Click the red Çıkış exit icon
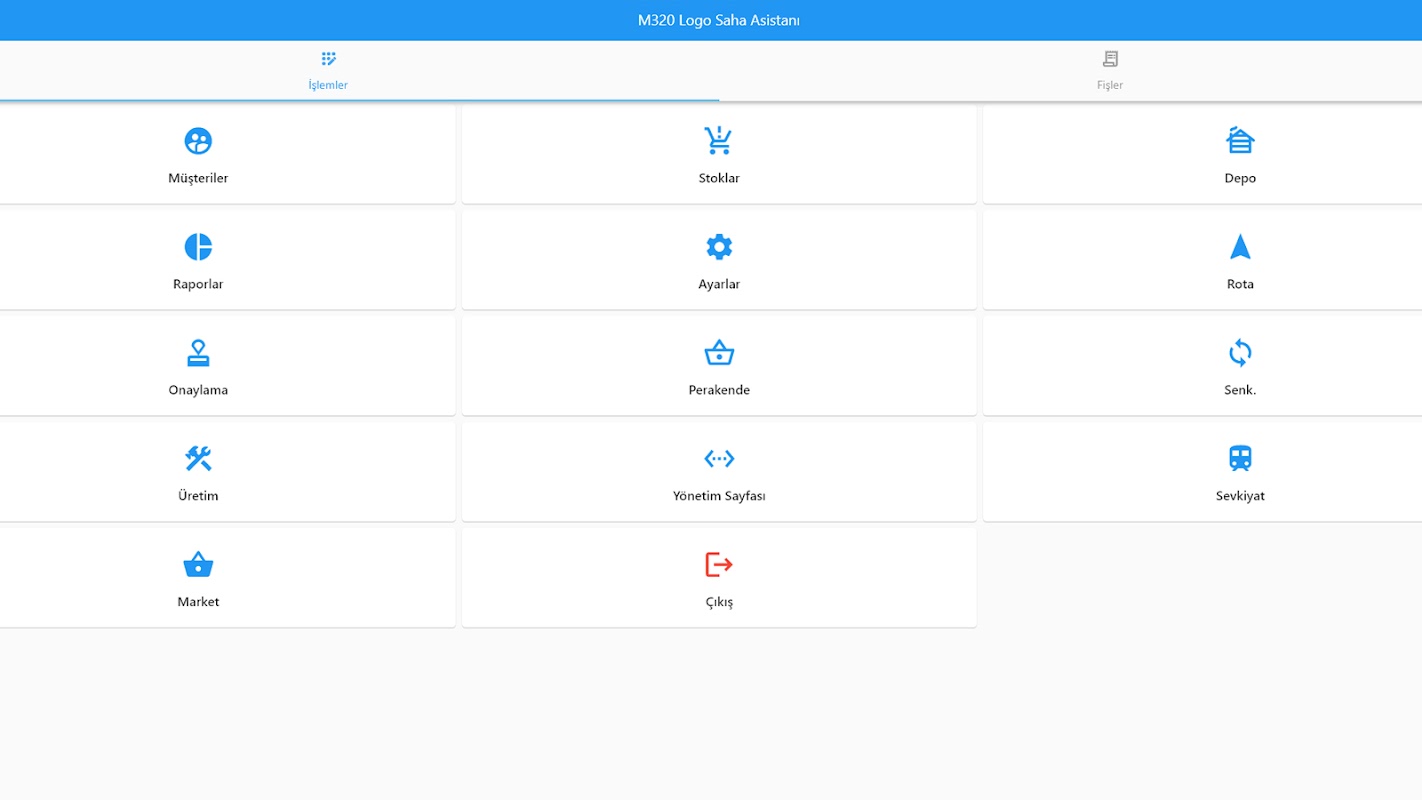Viewport: 1422px width, 800px height. point(719,565)
